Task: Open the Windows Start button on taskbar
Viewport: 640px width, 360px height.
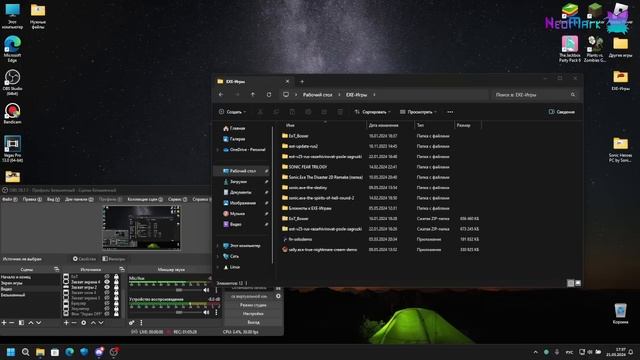Action: tap(11, 352)
